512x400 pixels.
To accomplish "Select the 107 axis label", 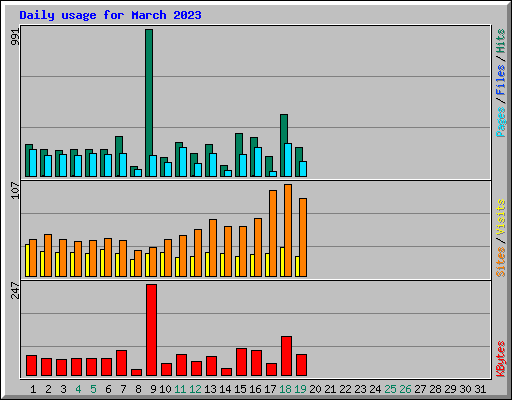I will click(x=16, y=190).
